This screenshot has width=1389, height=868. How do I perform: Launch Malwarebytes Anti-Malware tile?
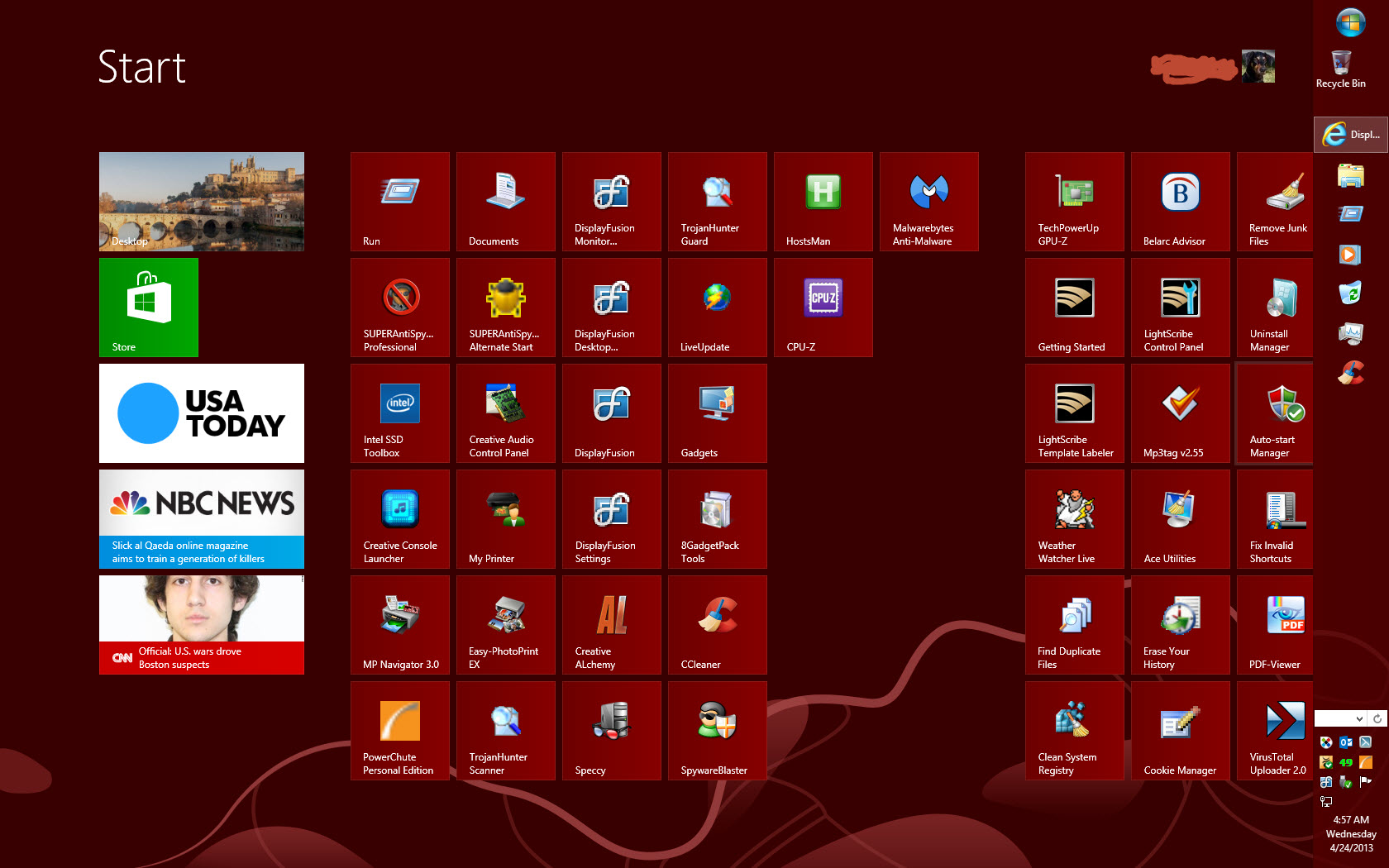(928, 202)
